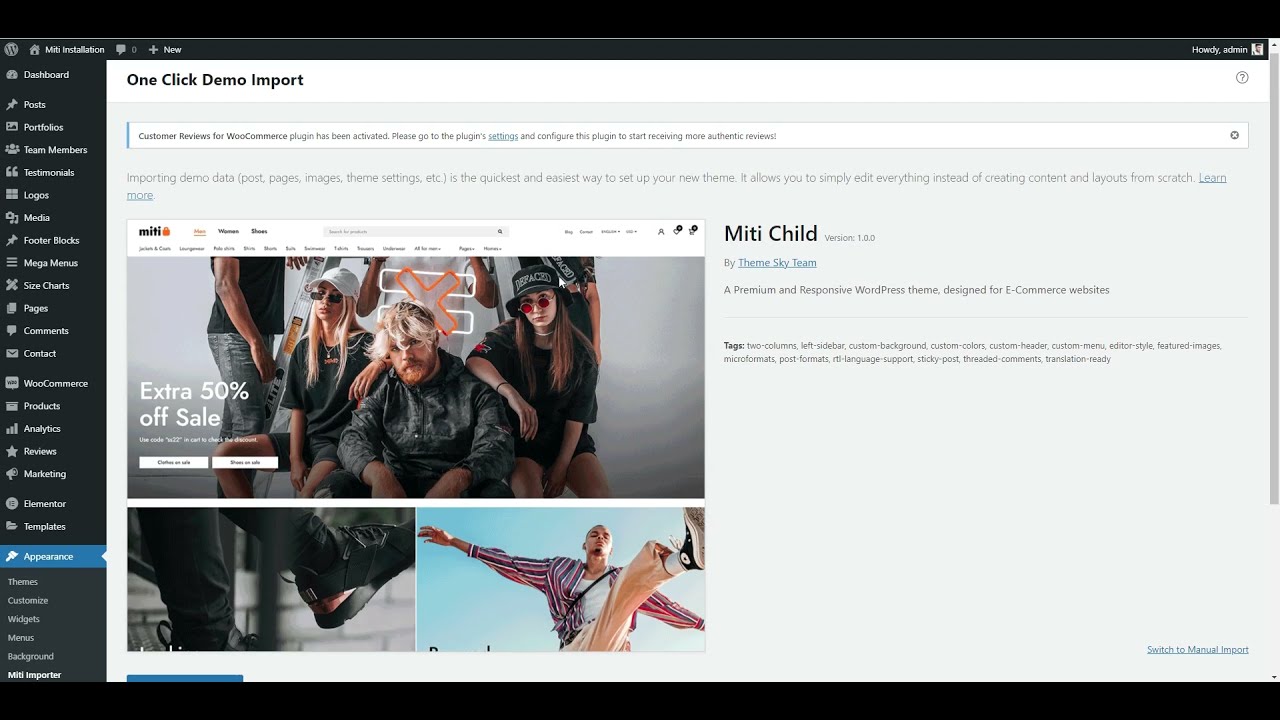Click the comments bubble icon in admin bar

[x=121, y=49]
